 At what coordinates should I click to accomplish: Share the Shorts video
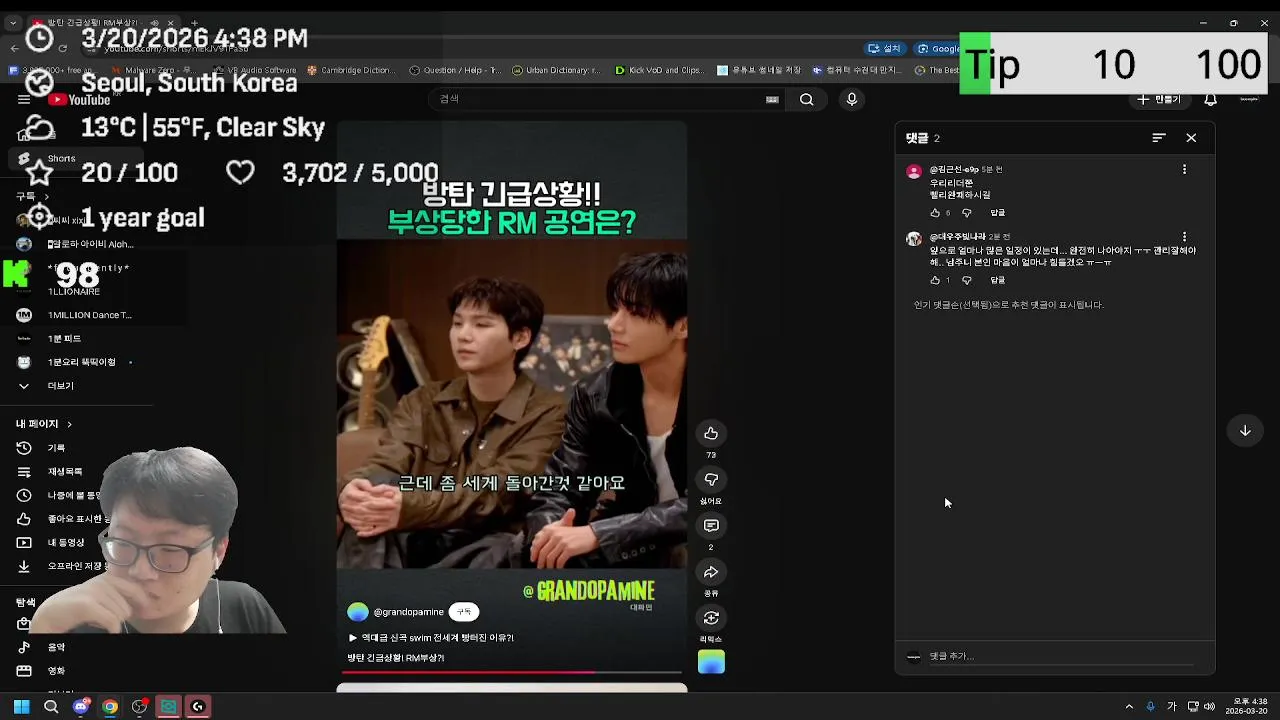click(x=711, y=572)
